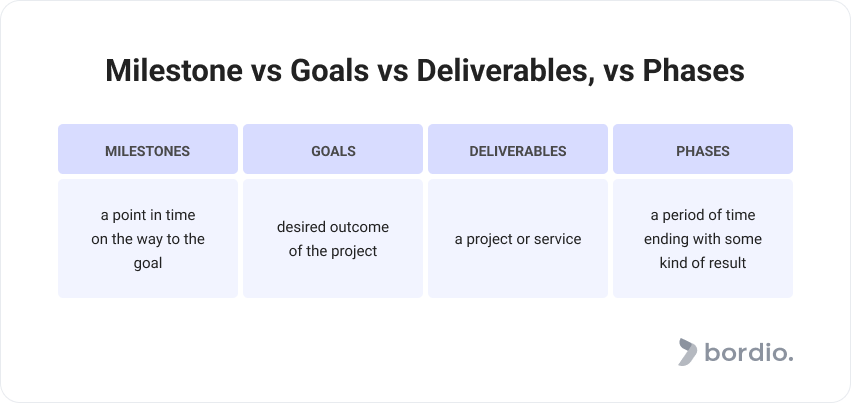The image size is (851, 403).
Task: Click the "a period of time" line
Action: point(703,215)
